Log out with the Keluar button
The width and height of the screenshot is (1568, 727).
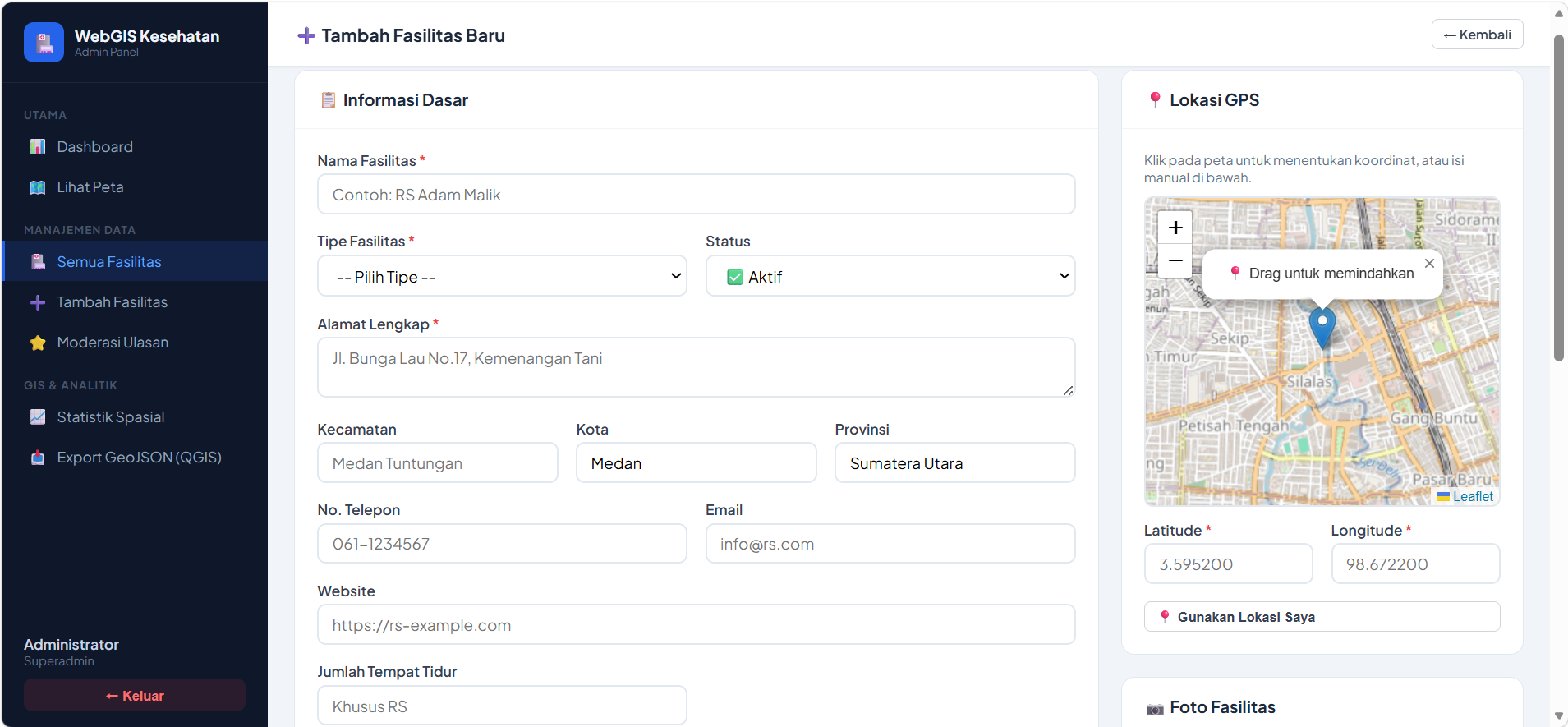[x=135, y=696]
